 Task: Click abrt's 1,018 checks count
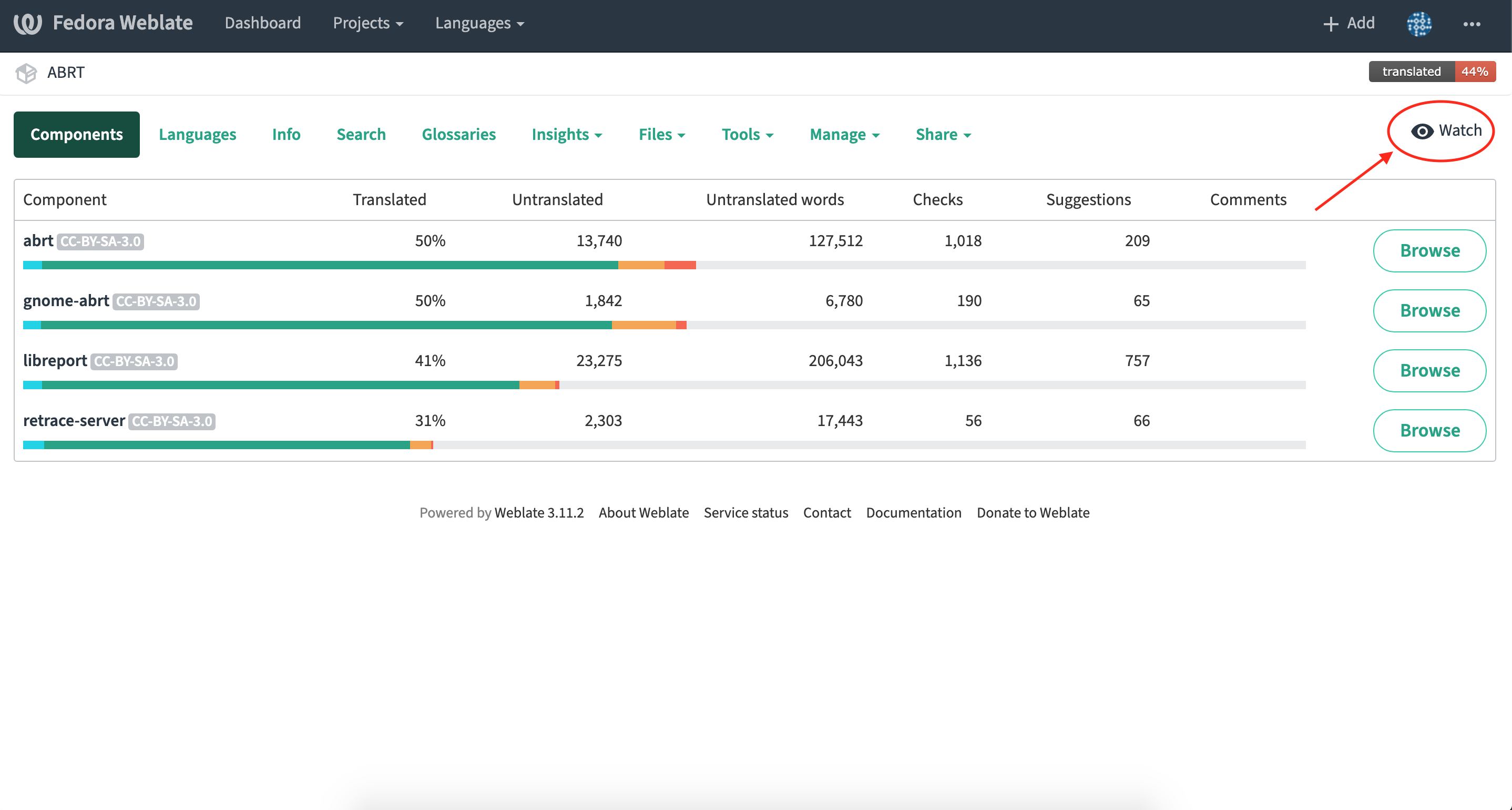coord(963,241)
